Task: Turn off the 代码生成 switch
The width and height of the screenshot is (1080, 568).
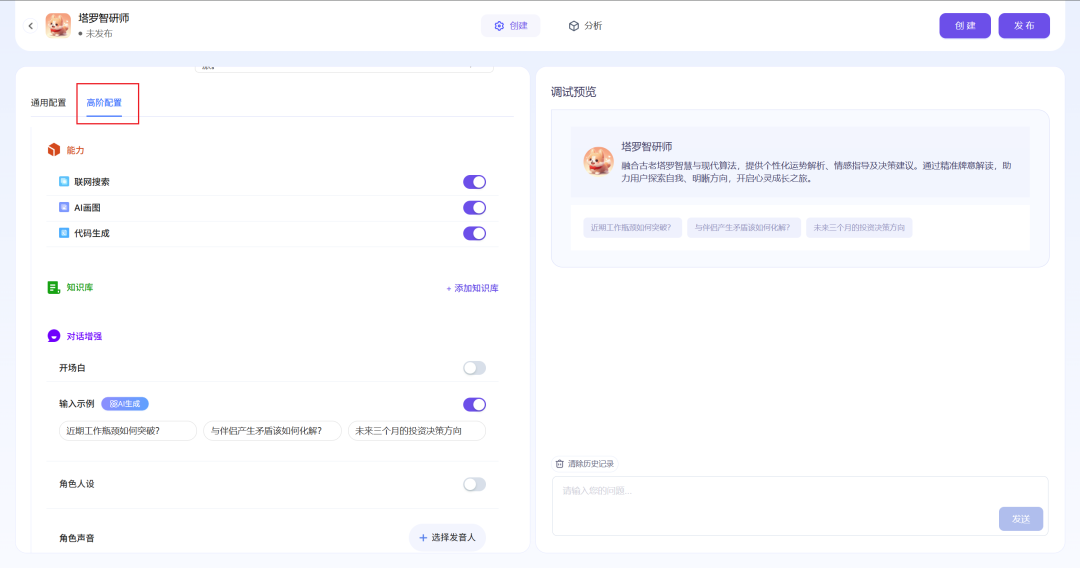Action: coord(475,233)
